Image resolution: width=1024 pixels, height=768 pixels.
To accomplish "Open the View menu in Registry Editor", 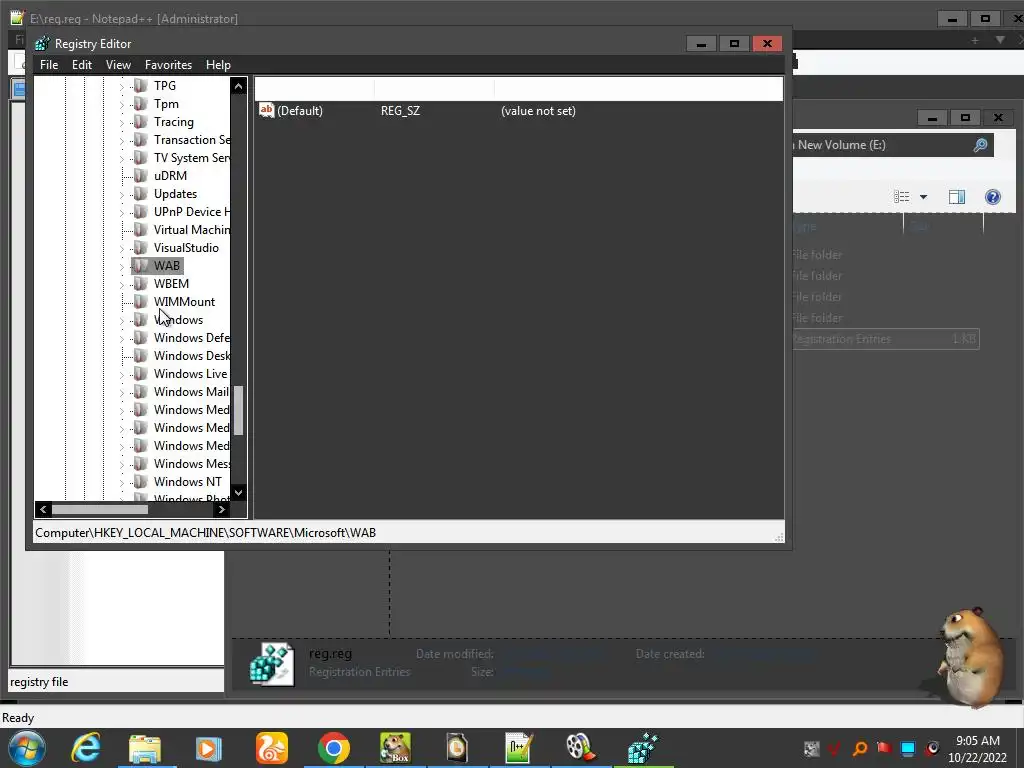I will [118, 65].
